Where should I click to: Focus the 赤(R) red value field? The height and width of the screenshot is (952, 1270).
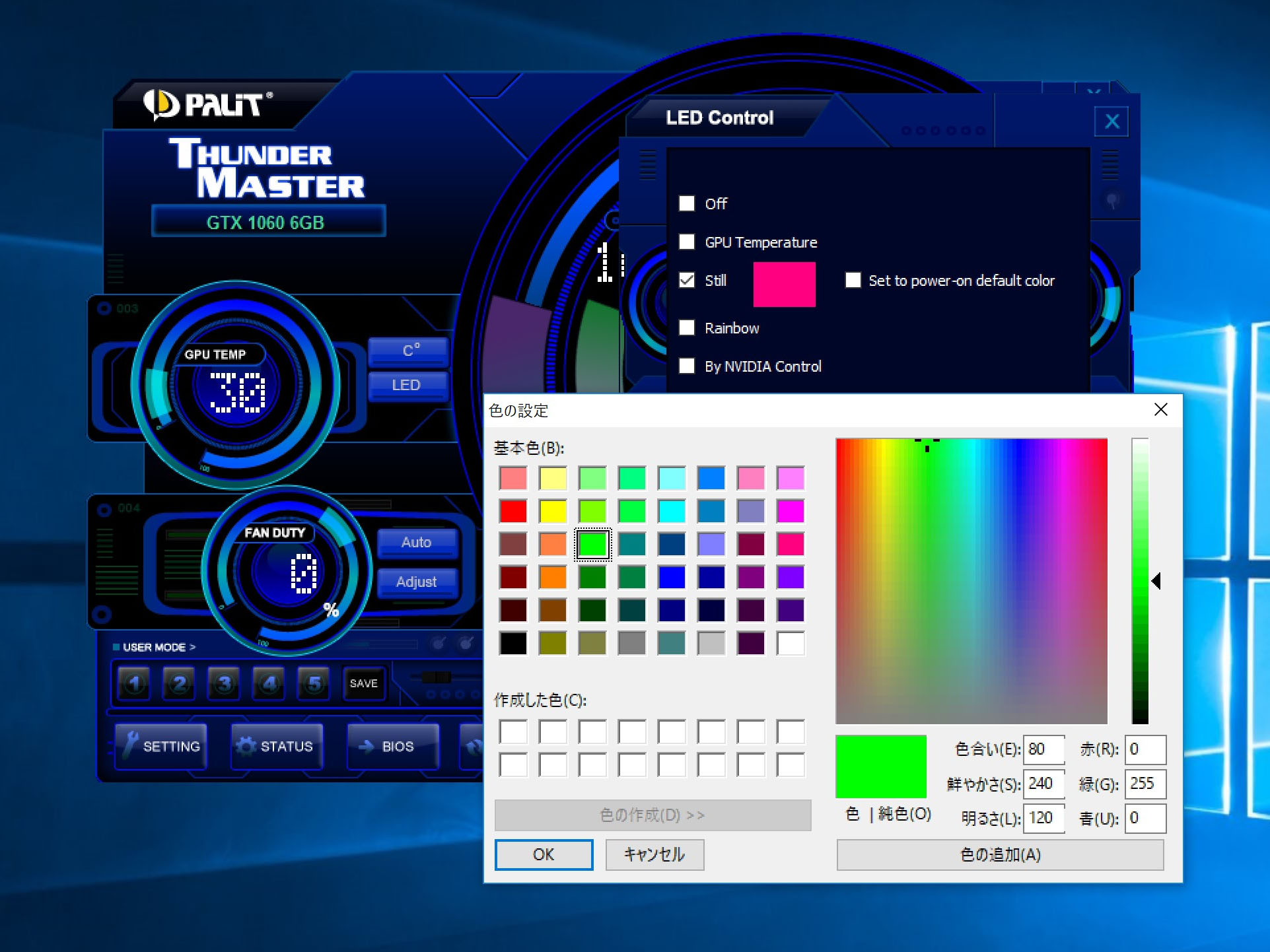click(1146, 749)
